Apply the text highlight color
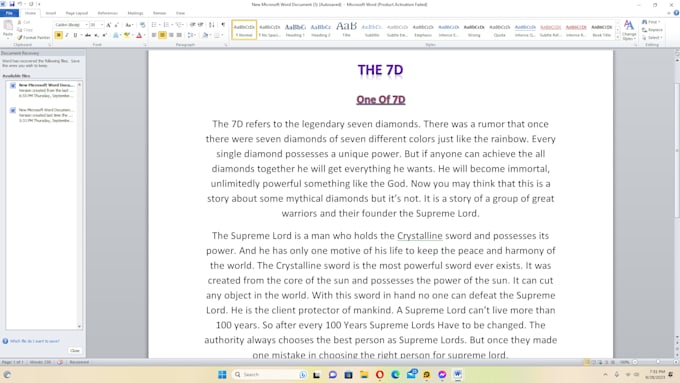The width and height of the screenshot is (680, 383). pos(127,35)
